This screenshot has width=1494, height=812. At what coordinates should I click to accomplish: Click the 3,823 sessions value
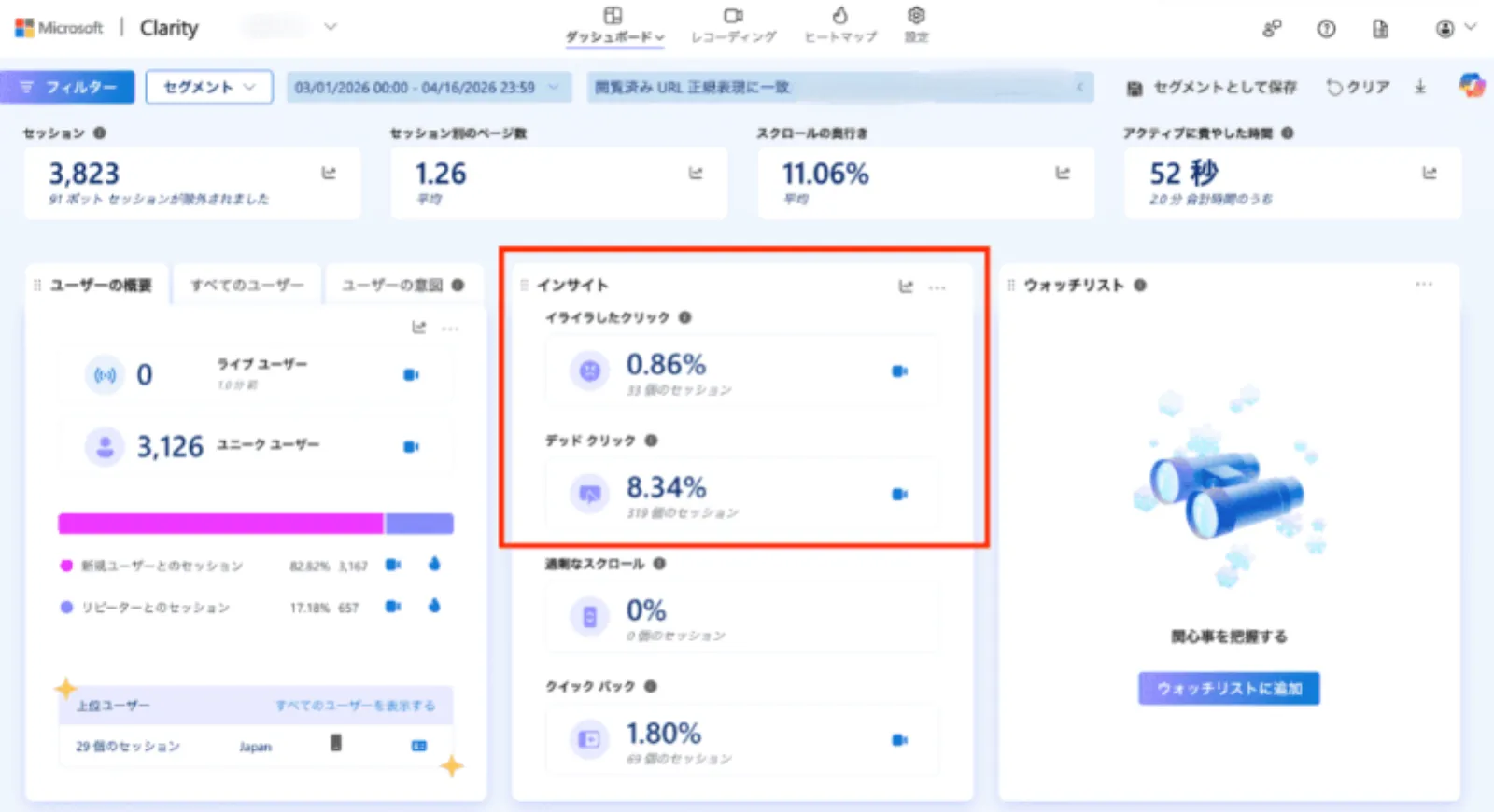(84, 174)
